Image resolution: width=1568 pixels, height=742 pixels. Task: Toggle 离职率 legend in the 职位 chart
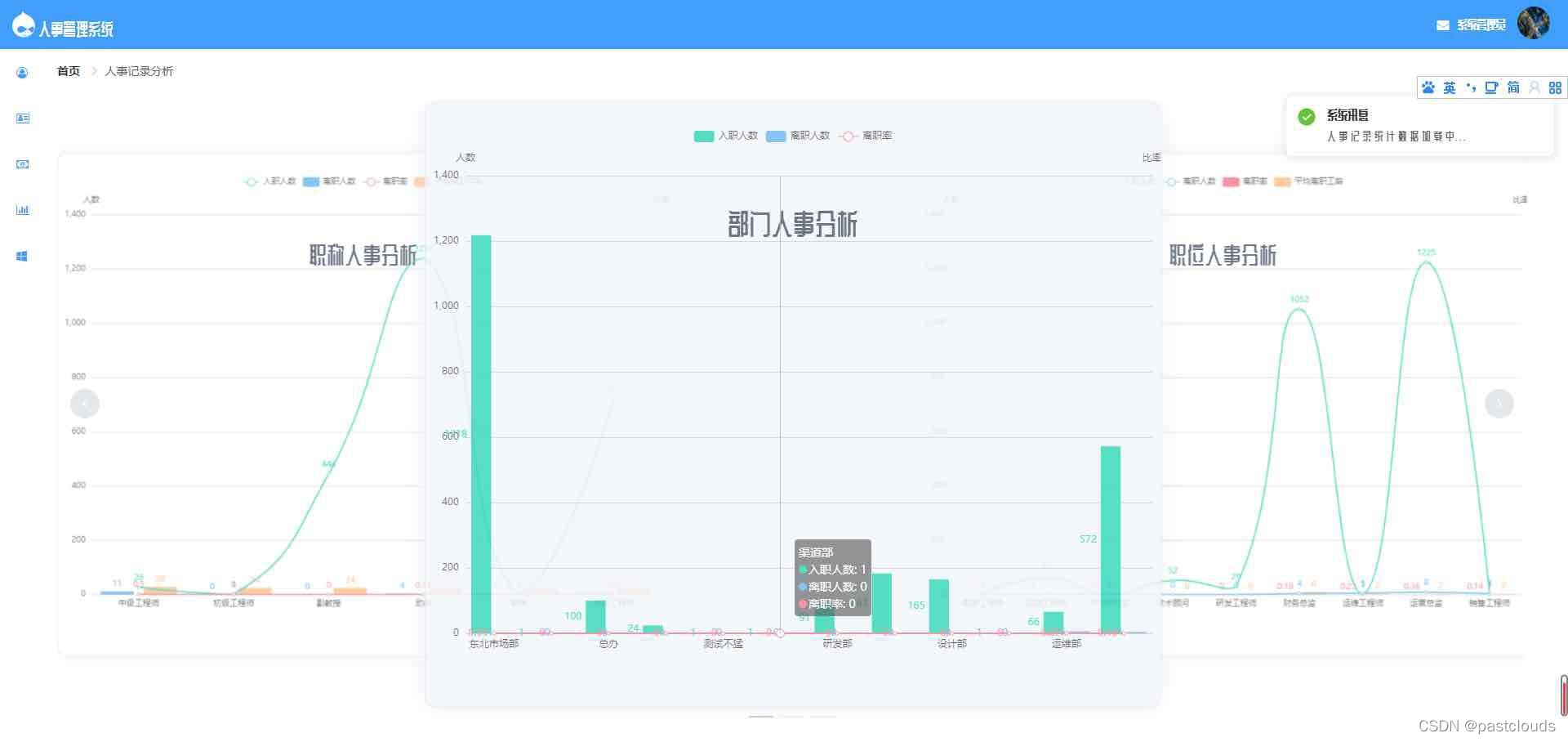(1245, 181)
